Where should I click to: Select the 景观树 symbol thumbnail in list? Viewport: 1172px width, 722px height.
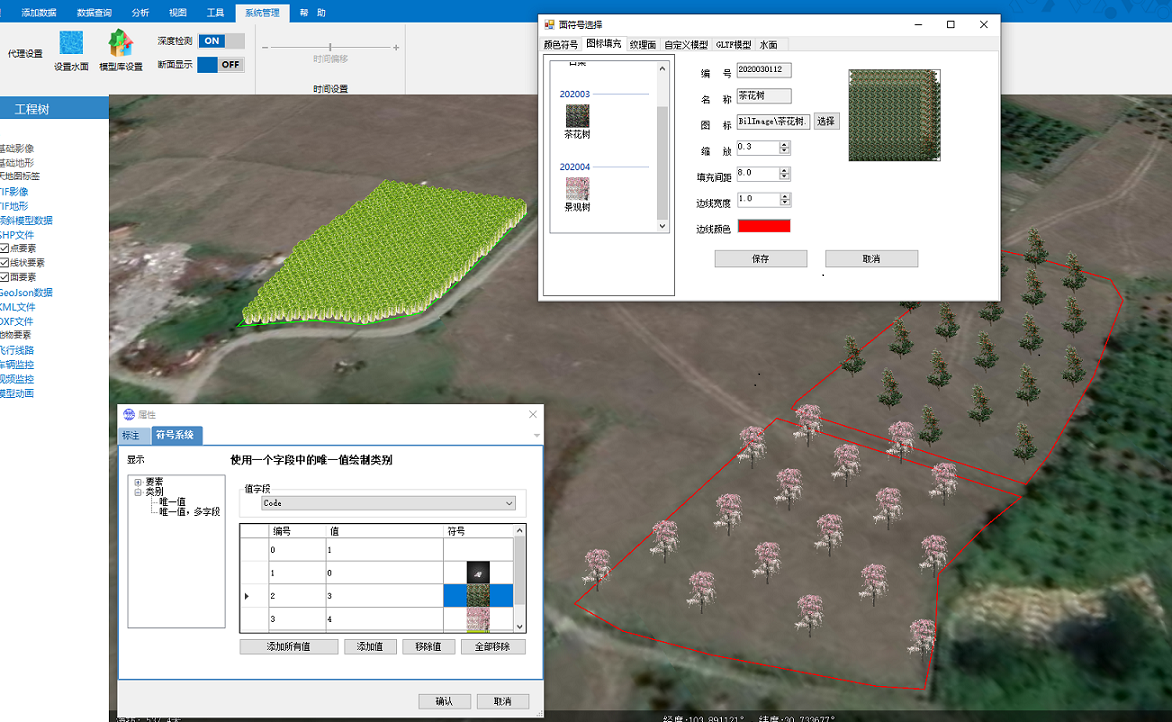coord(577,188)
